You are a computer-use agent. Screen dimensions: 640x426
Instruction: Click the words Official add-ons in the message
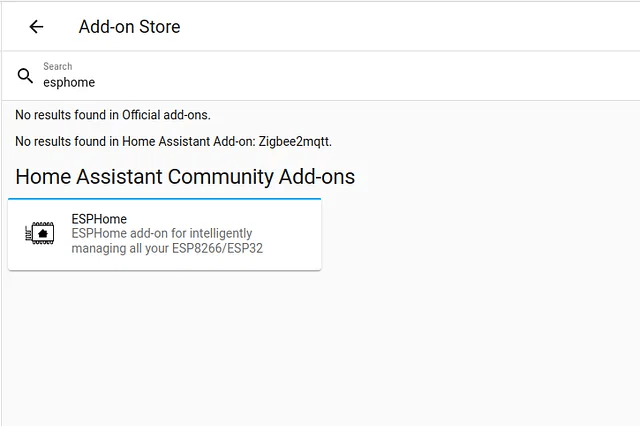point(165,115)
